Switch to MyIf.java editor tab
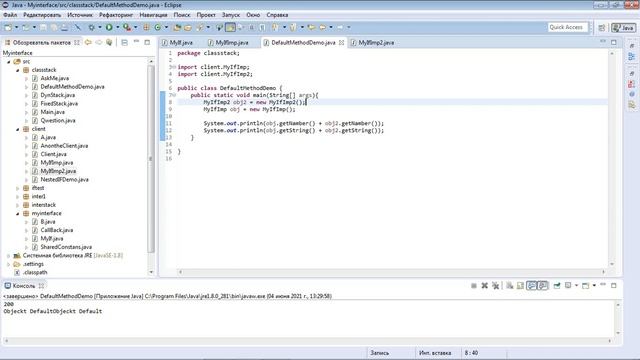This screenshot has width=640, height=360. 178,42
